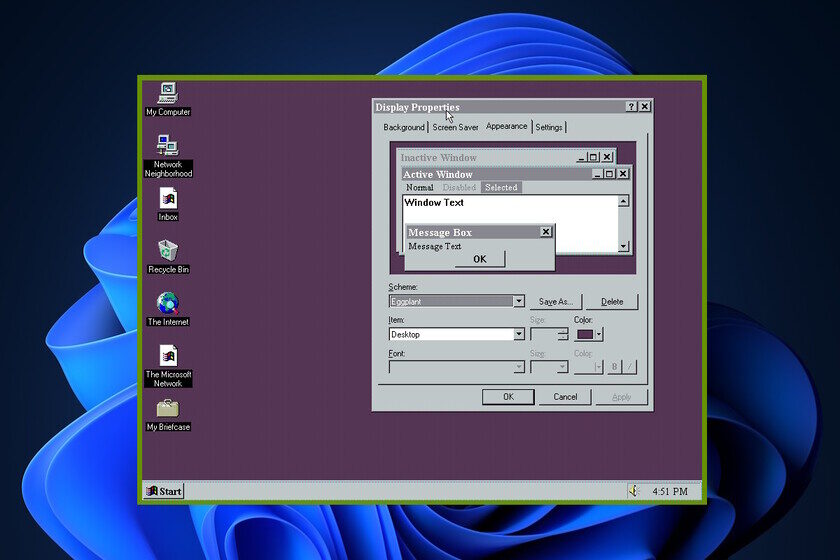Click the Item field showing Desktop
Screen dimensions: 840x560
451,334
